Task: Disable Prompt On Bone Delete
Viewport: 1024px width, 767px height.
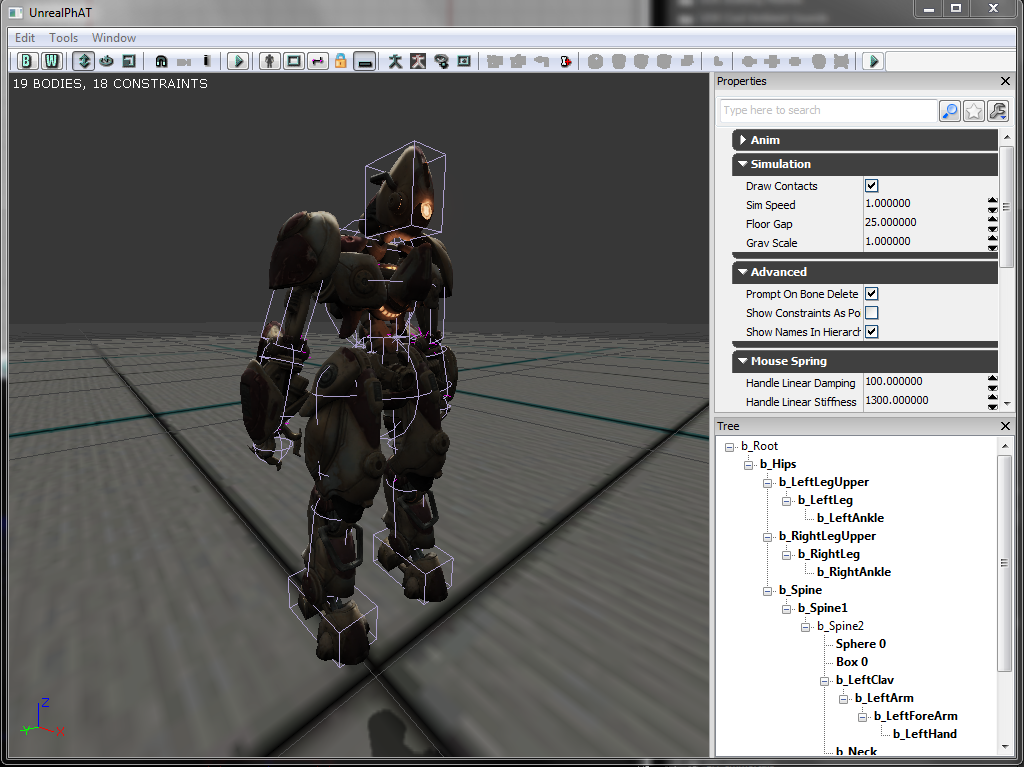Action: [871, 294]
